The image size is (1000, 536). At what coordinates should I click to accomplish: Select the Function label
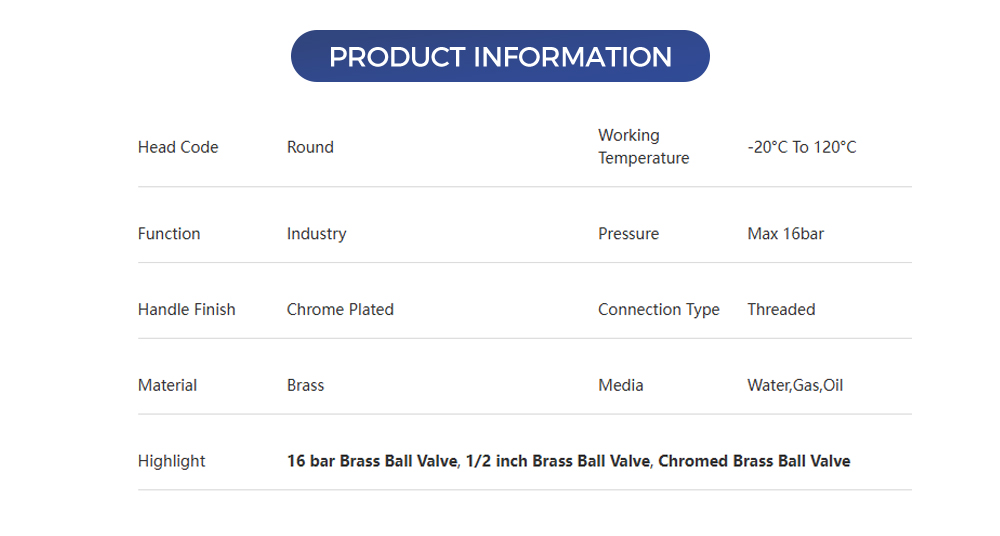tap(169, 234)
